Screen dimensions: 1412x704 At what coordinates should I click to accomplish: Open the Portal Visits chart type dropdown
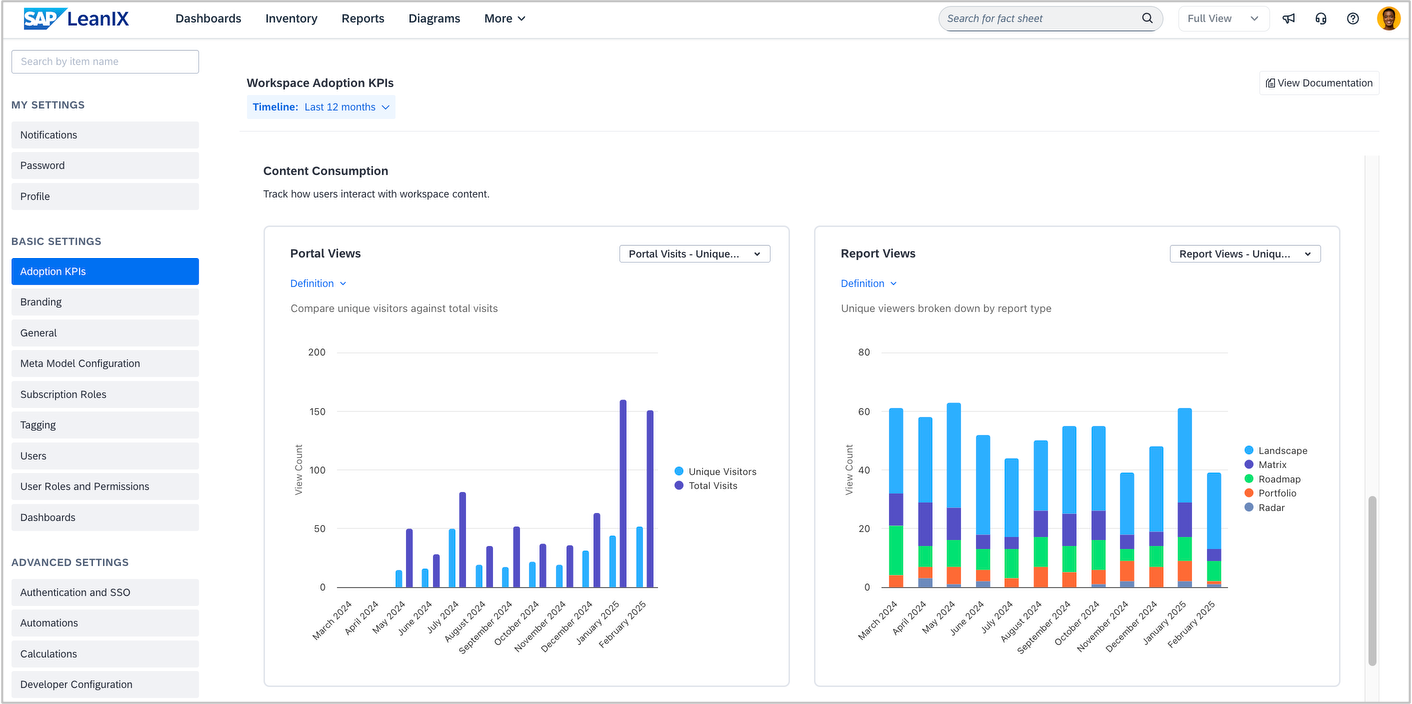[x=694, y=254]
